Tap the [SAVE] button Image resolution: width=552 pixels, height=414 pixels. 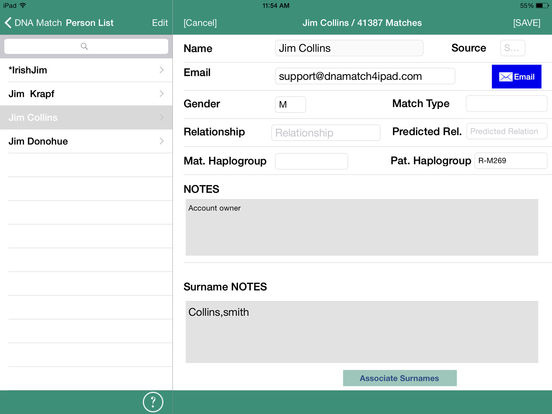[527, 23]
